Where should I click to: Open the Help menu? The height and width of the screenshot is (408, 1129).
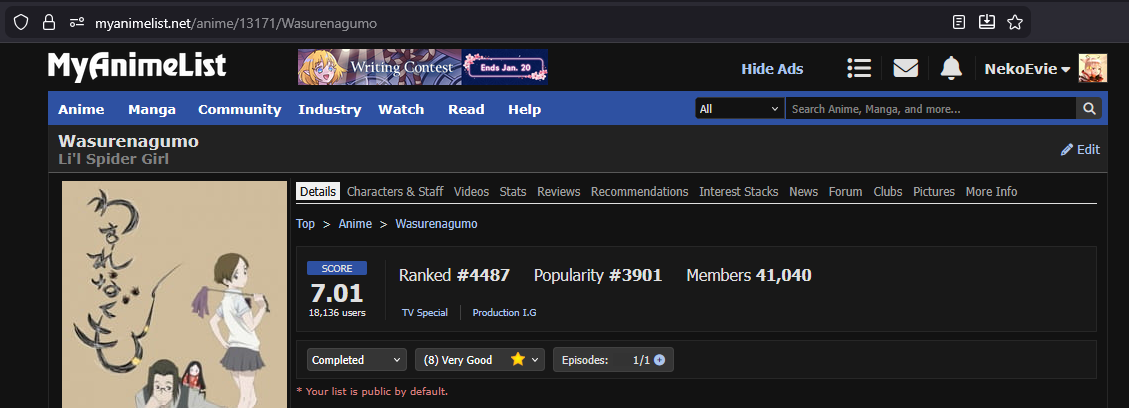click(x=524, y=109)
